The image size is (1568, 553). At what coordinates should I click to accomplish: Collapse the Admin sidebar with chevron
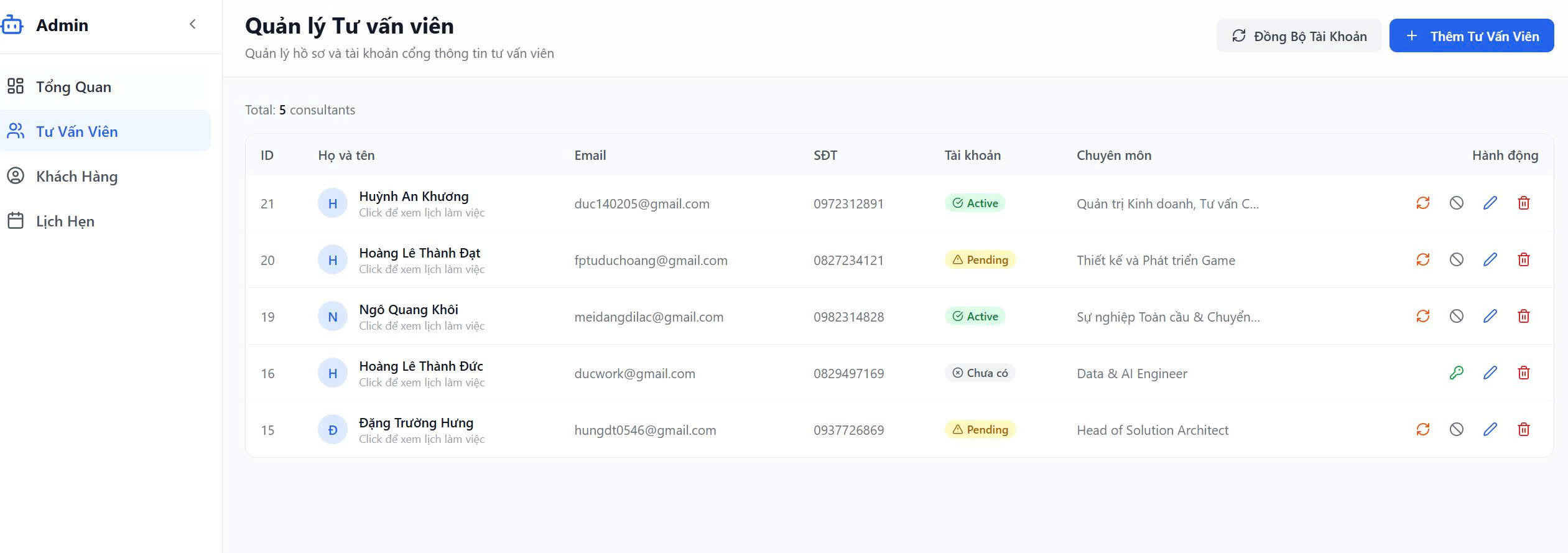pyautogui.click(x=193, y=24)
